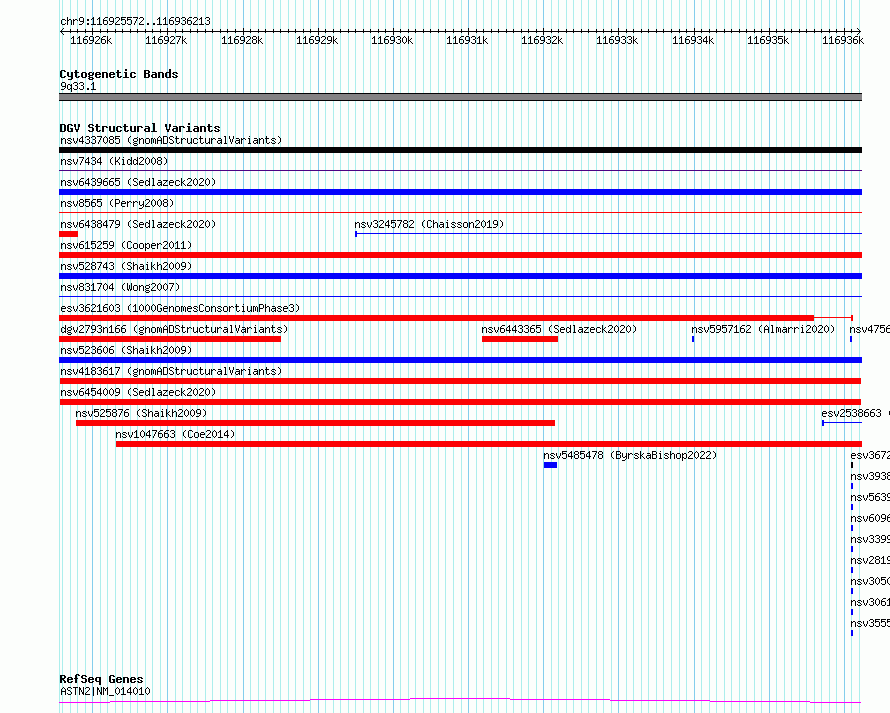Click the nsv4337085 gnomADStructuralVariants label
The image size is (890, 713).
(x=171, y=140)
